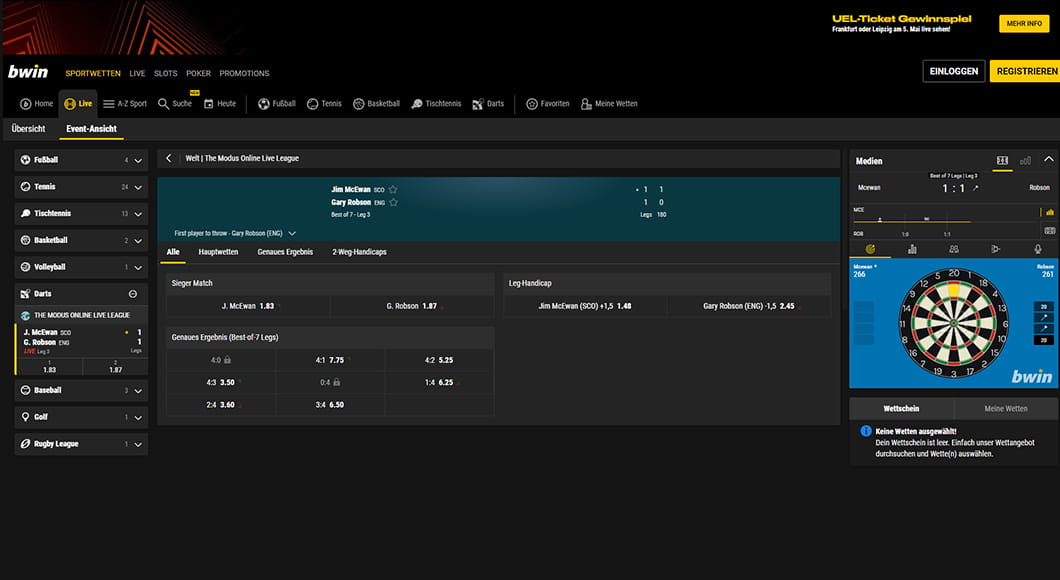The image size is (1060, 580).
Task: Pick exact result 4:1 at 7.75
Action: [330, 360]
